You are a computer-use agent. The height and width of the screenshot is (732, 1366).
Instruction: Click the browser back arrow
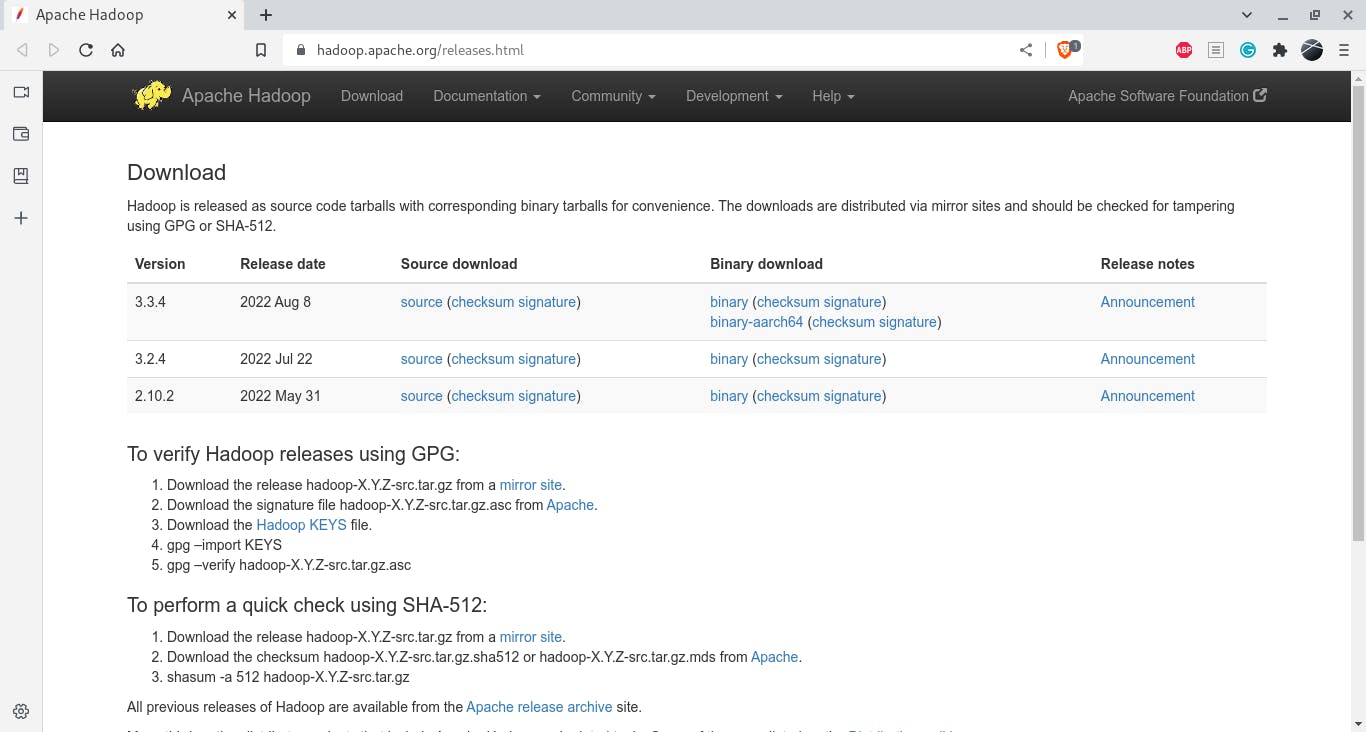coord(22,50)
